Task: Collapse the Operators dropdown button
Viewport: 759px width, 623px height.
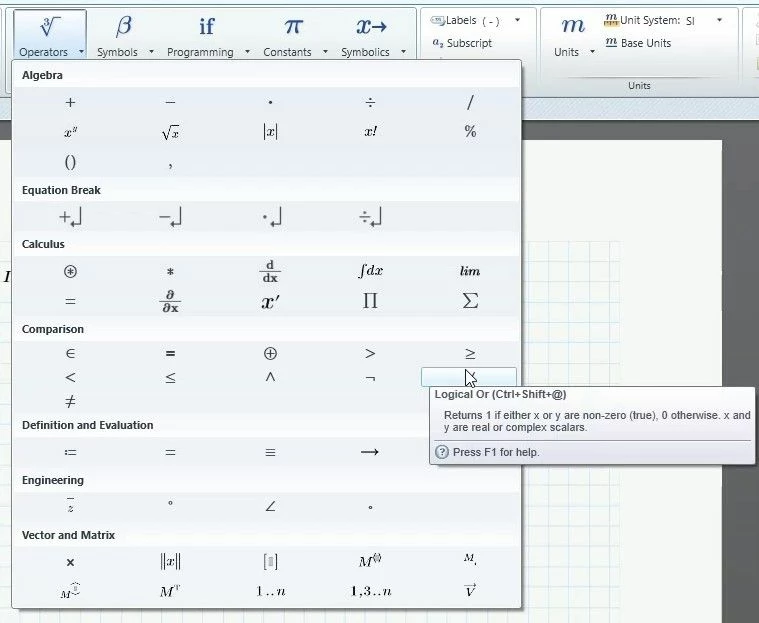Action: pyautogui.click(x=50, y=35)
